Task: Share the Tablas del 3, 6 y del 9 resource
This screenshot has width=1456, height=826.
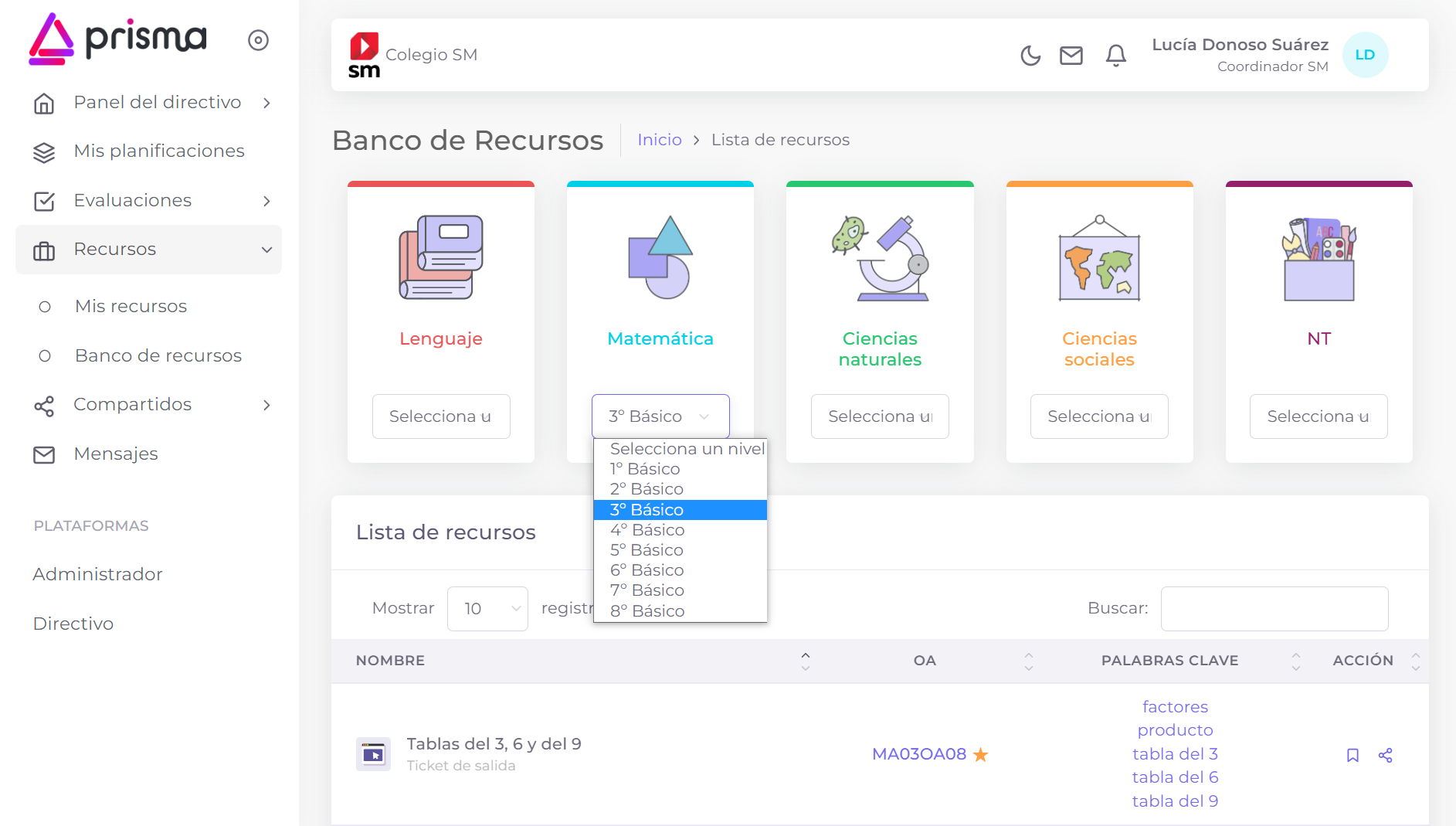Action: 1385,755
